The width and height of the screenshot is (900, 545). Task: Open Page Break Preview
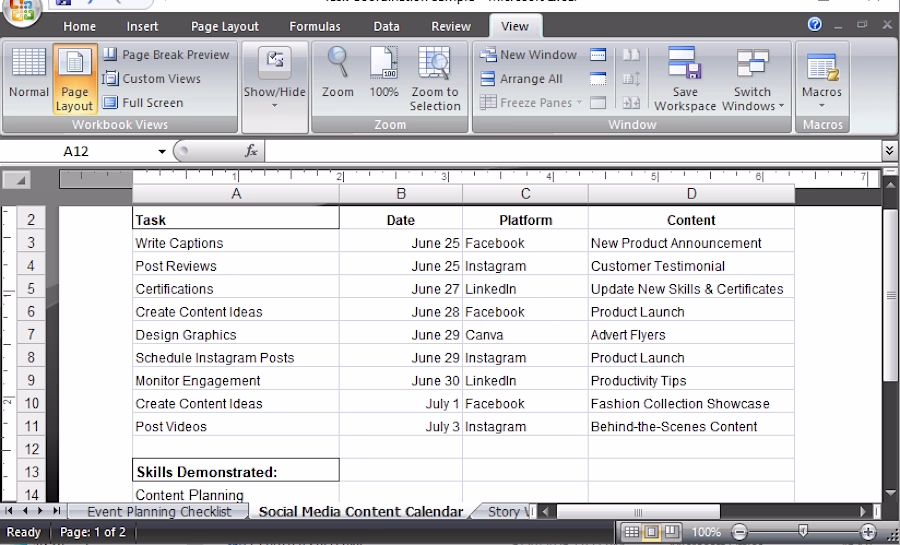166,54
